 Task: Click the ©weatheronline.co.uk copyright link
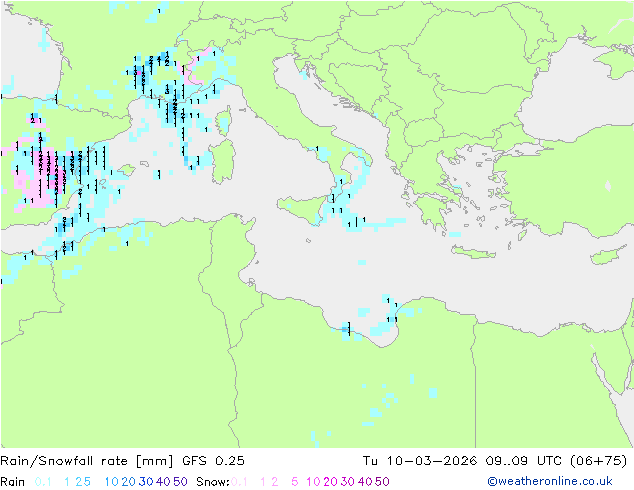pos(550,481)
